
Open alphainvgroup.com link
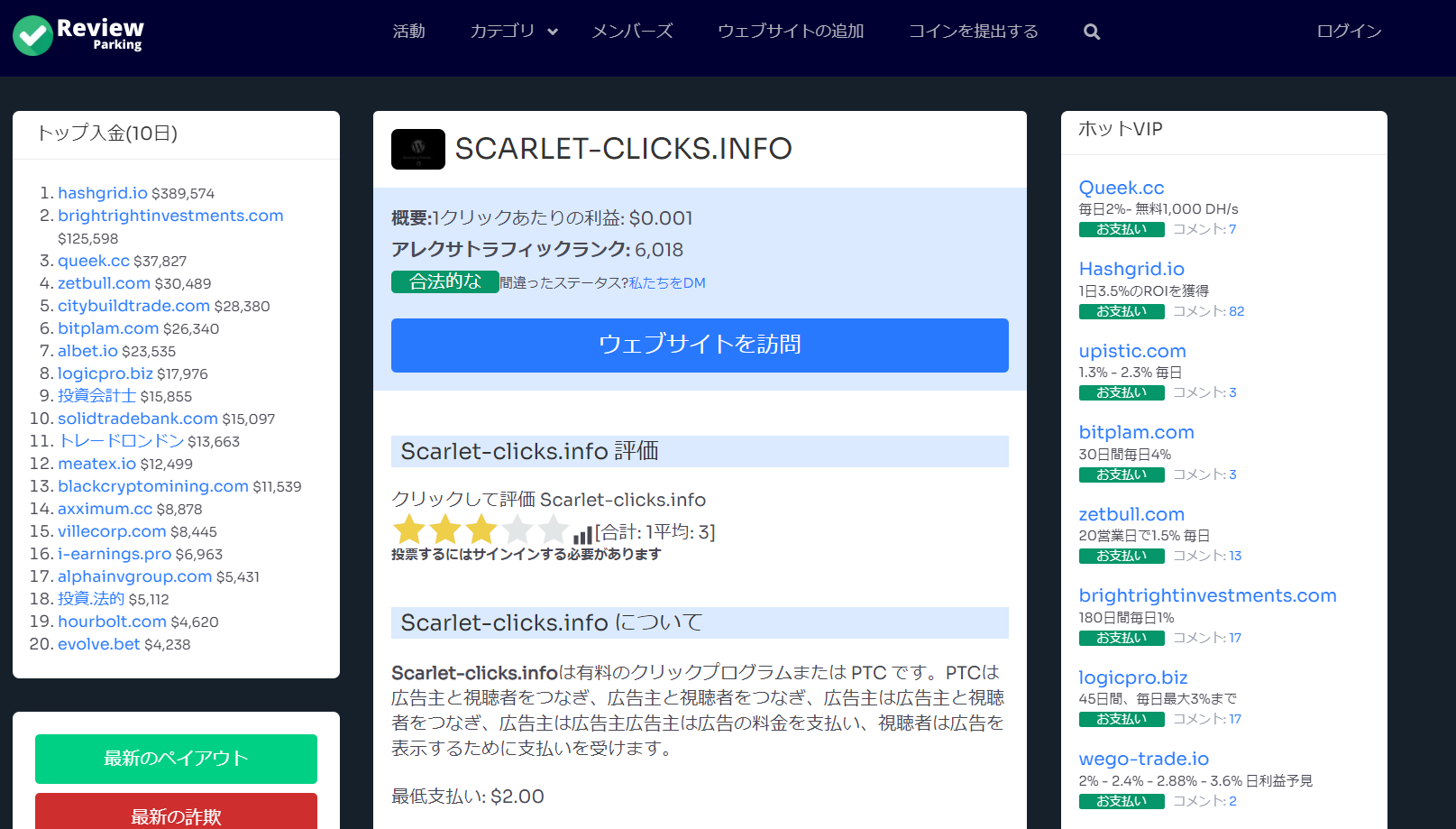click(134, 576)
